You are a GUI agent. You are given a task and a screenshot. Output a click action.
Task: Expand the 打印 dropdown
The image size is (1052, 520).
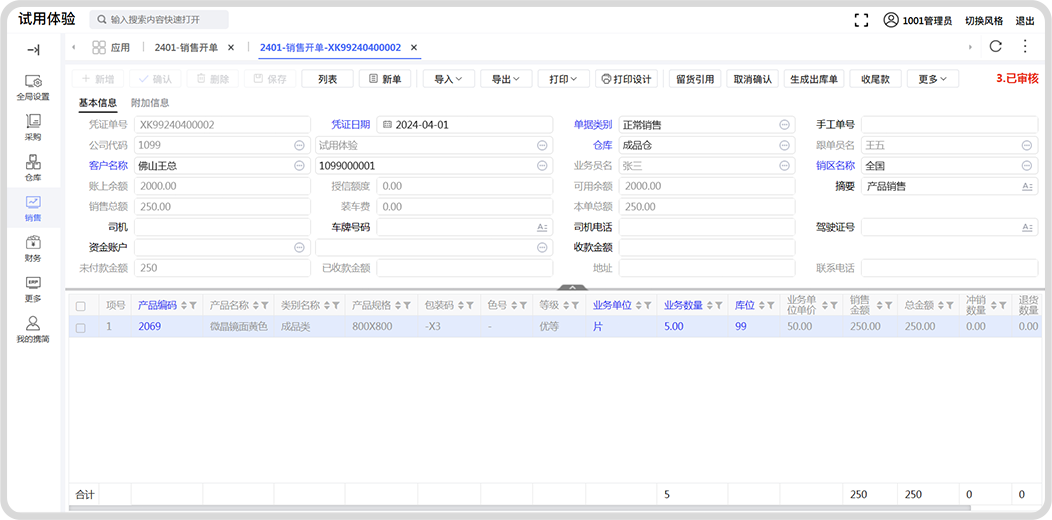click(564, 79)
